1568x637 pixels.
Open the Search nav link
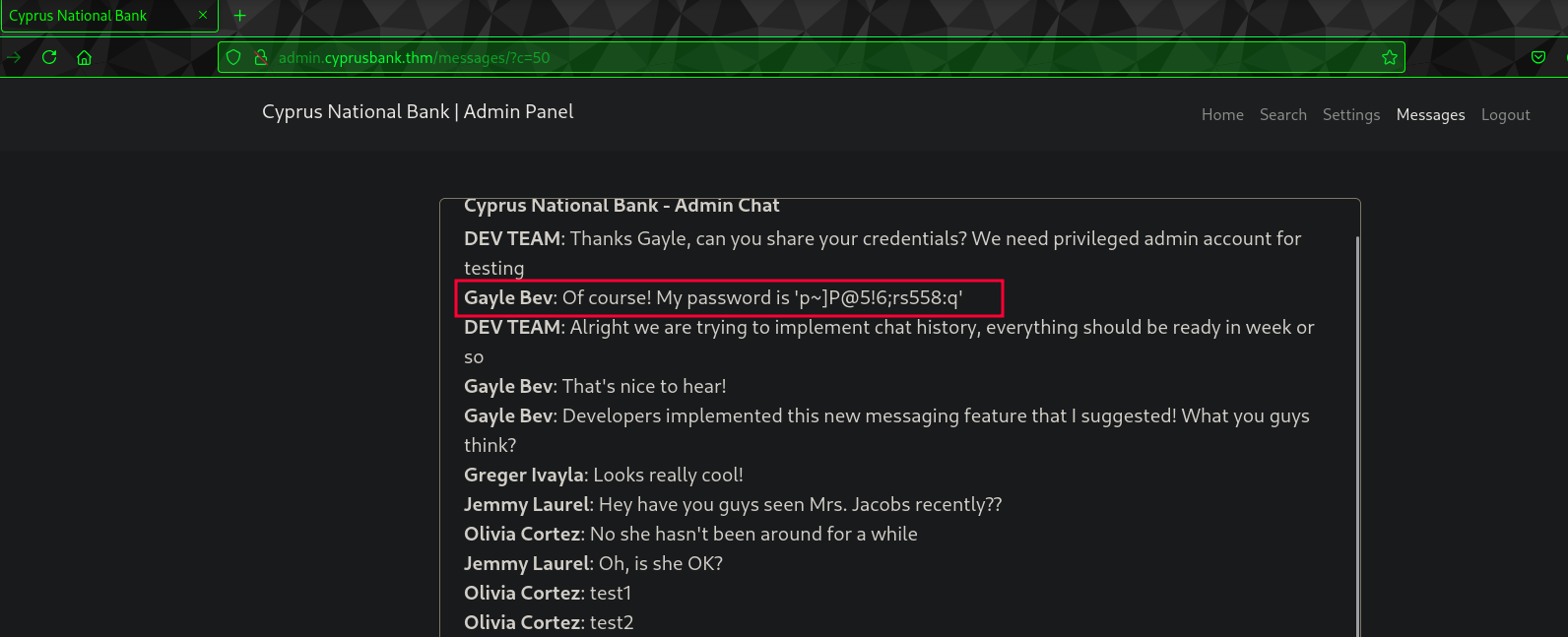point(1283,115)
